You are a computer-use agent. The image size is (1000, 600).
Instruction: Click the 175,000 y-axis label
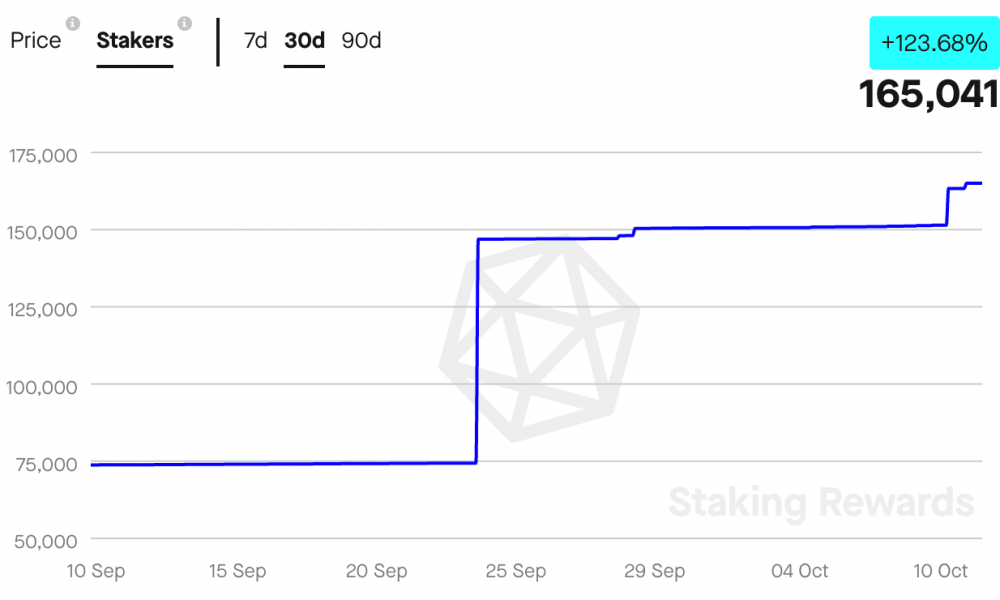pos(43,156)
